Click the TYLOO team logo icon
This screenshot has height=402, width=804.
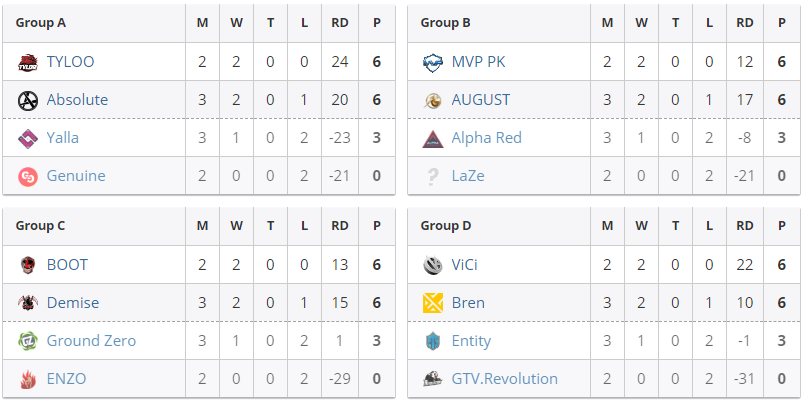tap(28, 63)
